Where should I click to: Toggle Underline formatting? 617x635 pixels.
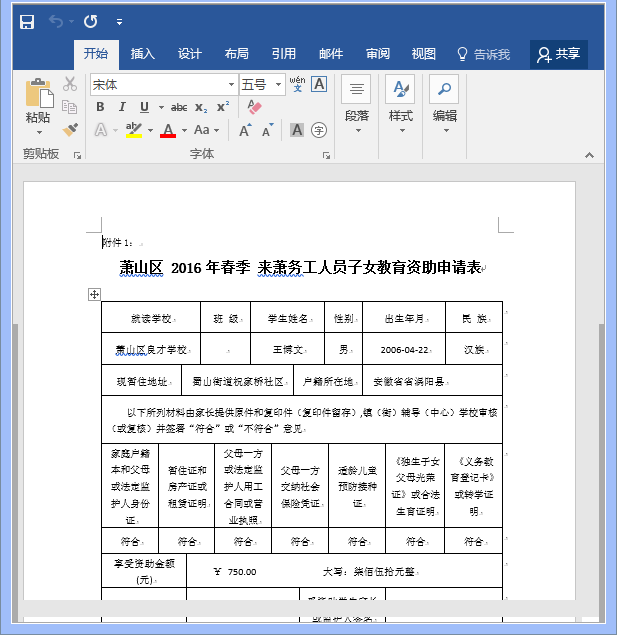click(144, 107)
